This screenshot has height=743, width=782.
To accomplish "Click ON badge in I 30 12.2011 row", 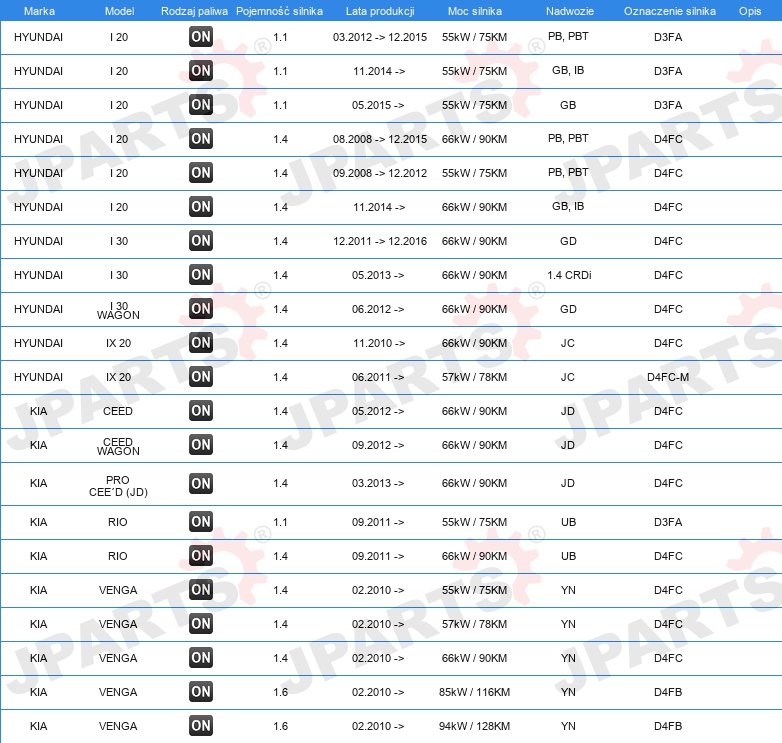I will coord(201,241).
